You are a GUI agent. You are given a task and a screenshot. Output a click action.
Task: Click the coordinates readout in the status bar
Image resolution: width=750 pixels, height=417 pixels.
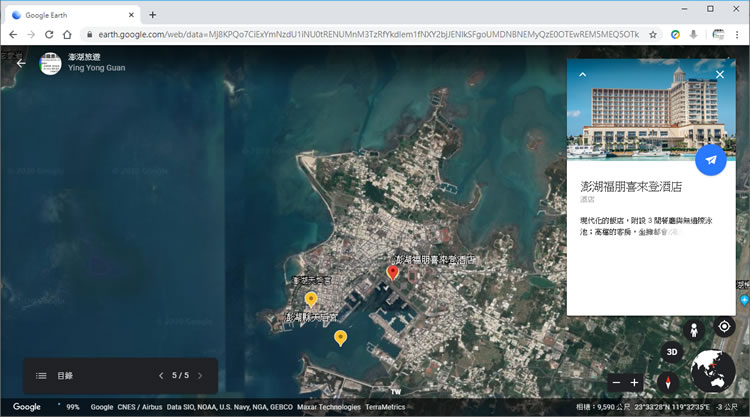click(x=672, y=407)
